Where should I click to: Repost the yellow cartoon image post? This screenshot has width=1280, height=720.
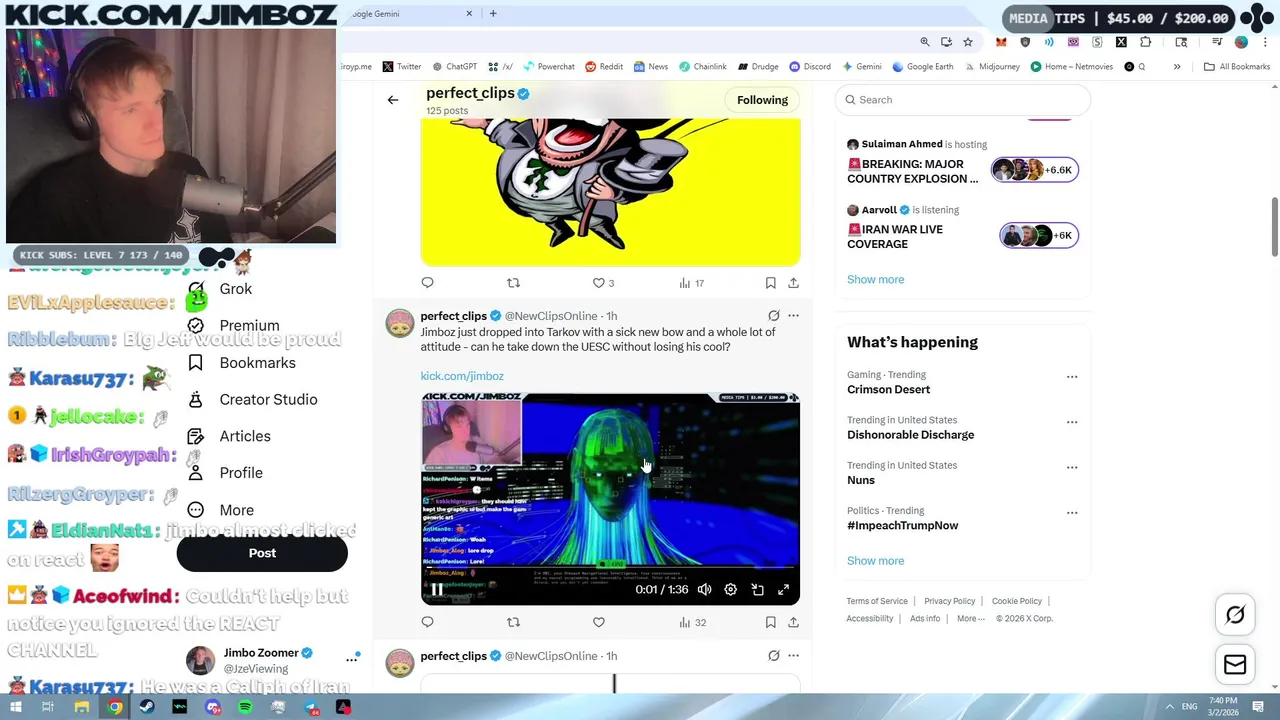click(x=513, y=283)
